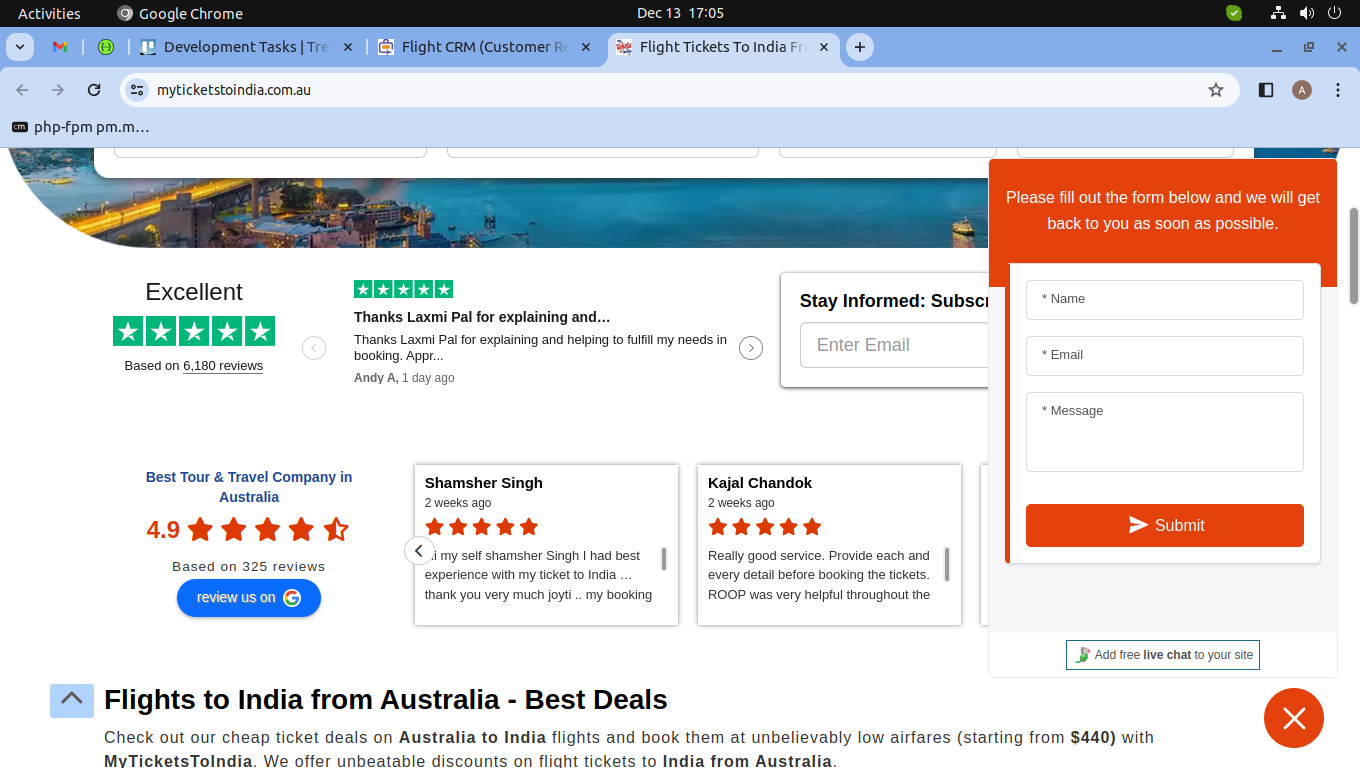Open review titled Thanks Laxmi Pal
Image resolution: width=1360 pixels, height=768 pixels.
click(482, 317)
